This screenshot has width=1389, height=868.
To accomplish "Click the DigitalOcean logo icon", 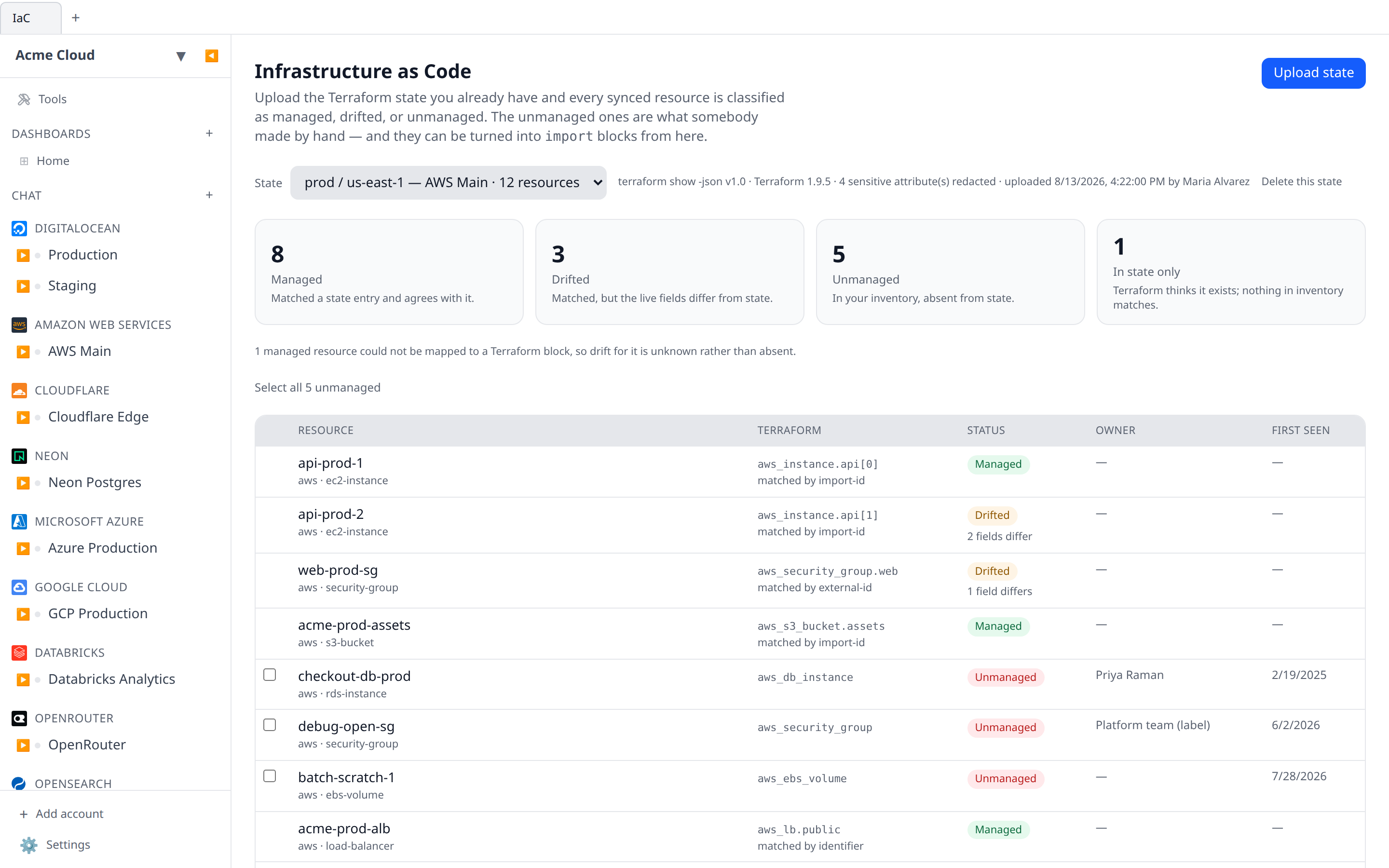I will pos(19,229).
